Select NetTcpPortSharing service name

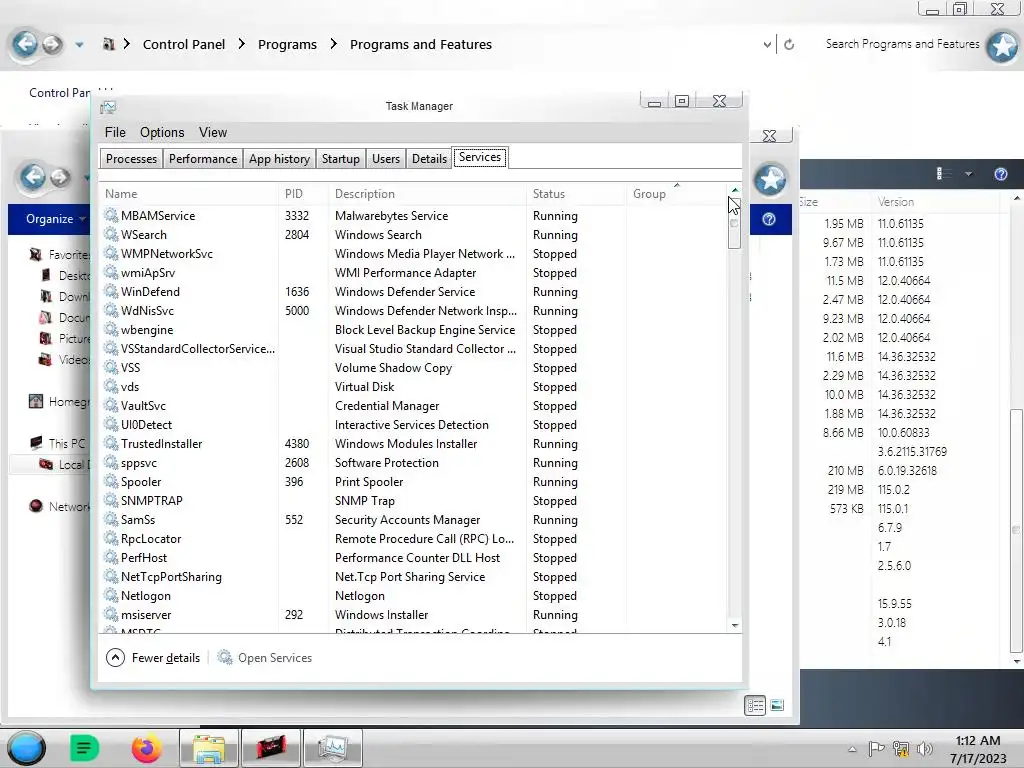click(171, 577)
